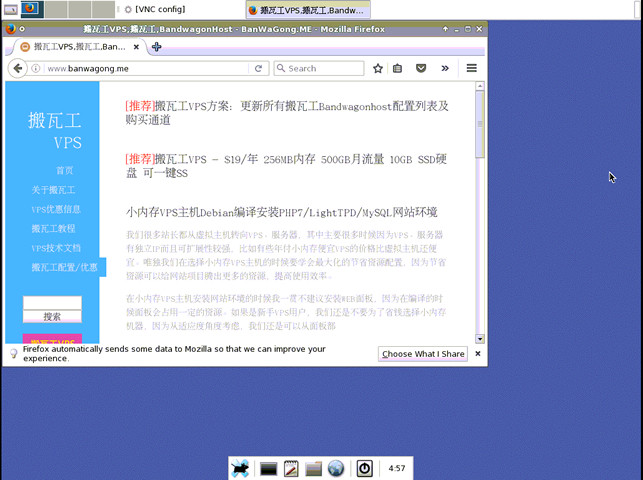Open Firefox icon in top panel
Image resolution: width=643 pixels, height=480 pixels.
(x=32, y=9)
